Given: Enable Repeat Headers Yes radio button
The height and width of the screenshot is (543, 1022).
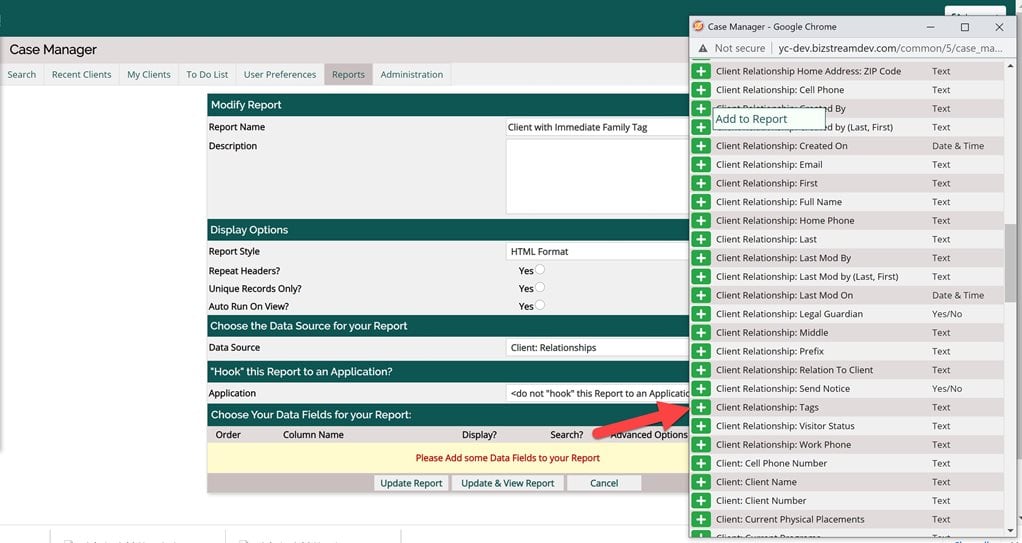Looking at the screenshot, I should tap(540, 270).
